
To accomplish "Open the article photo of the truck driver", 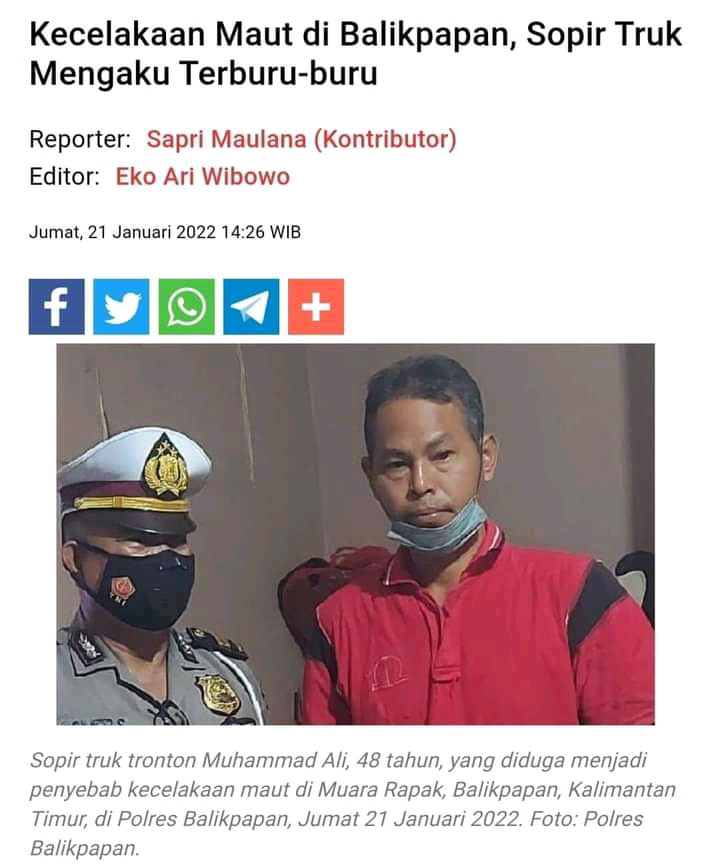I will 356,534.
